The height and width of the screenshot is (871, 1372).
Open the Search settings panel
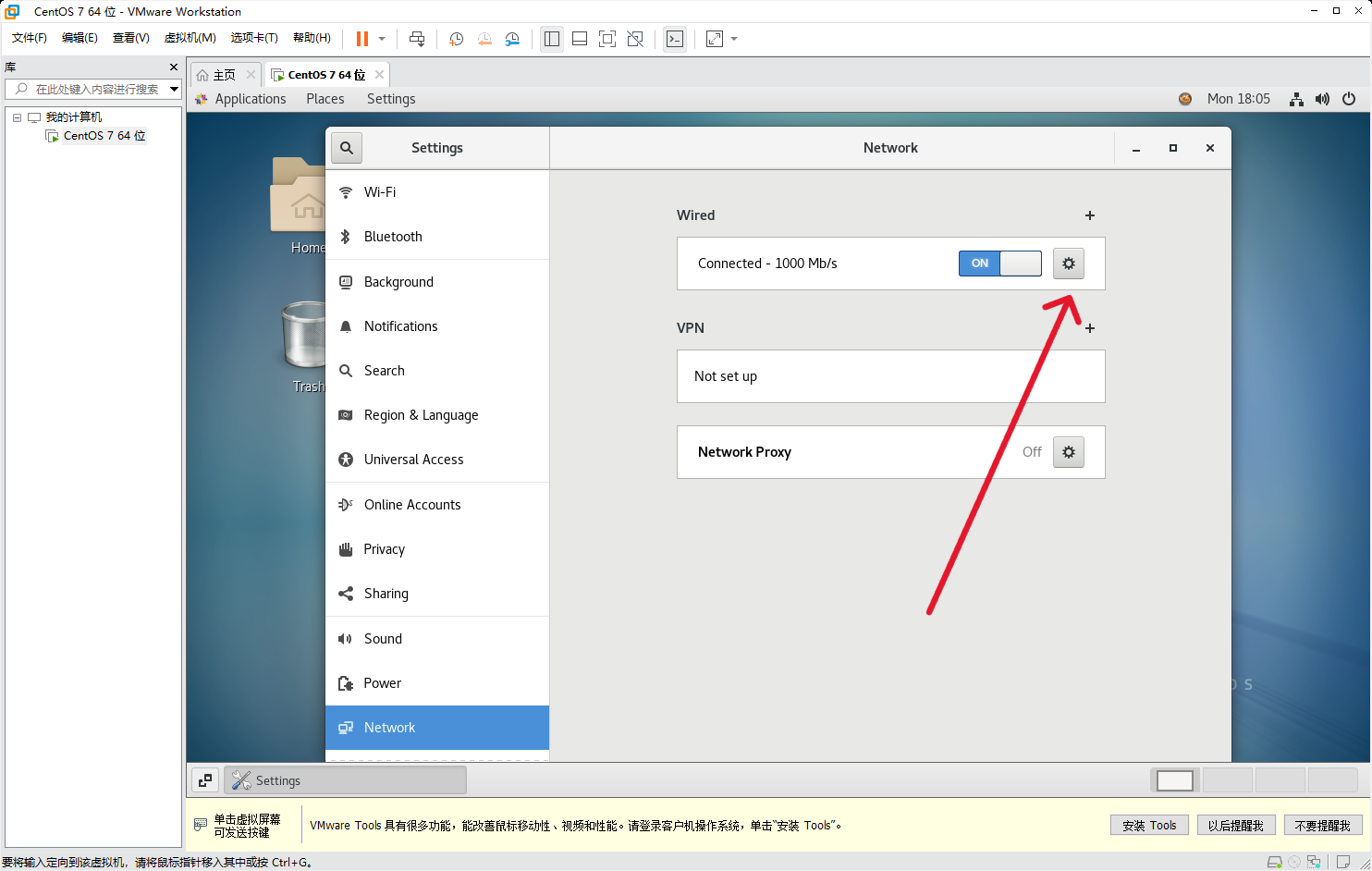(x=437, y=371)
